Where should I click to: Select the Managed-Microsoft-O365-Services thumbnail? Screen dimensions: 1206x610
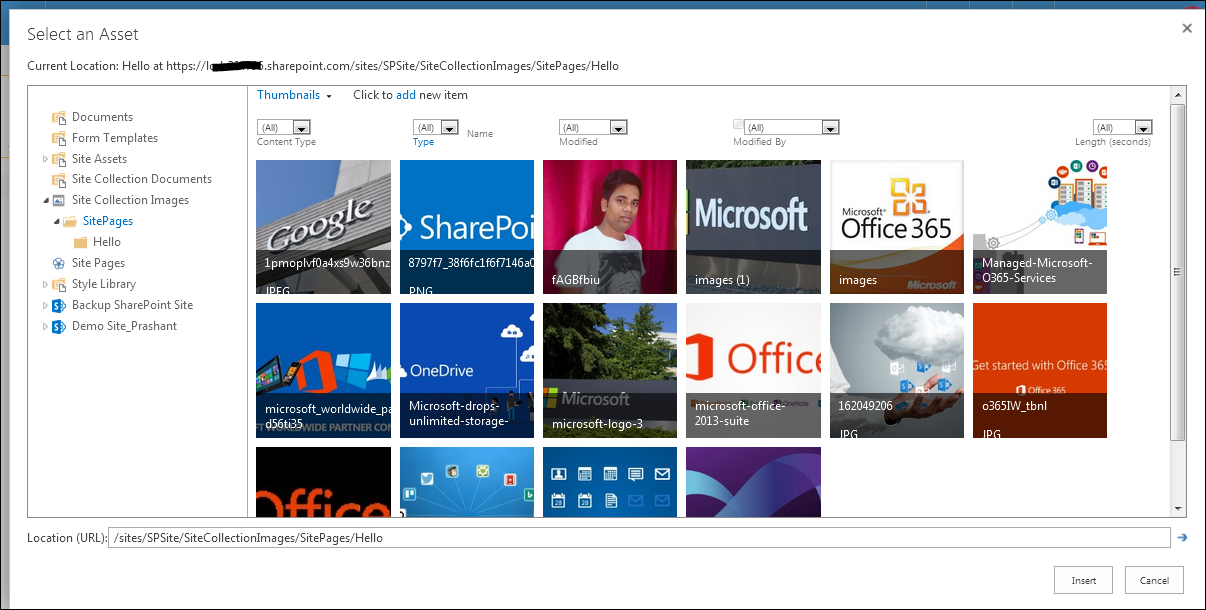[x=1040, y=227]
